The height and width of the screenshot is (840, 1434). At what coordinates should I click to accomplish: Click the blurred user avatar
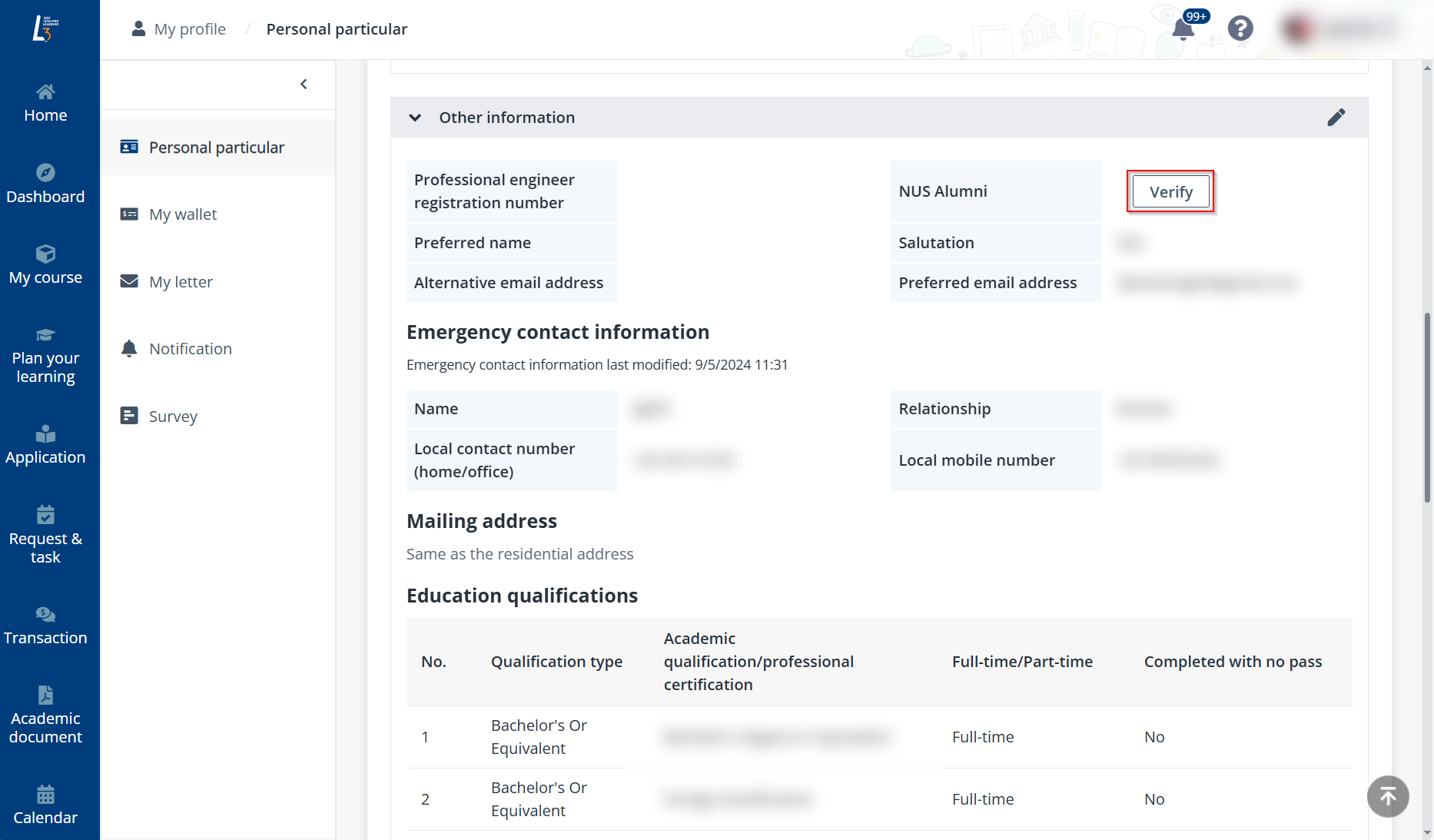click(x=1297, y=29)
